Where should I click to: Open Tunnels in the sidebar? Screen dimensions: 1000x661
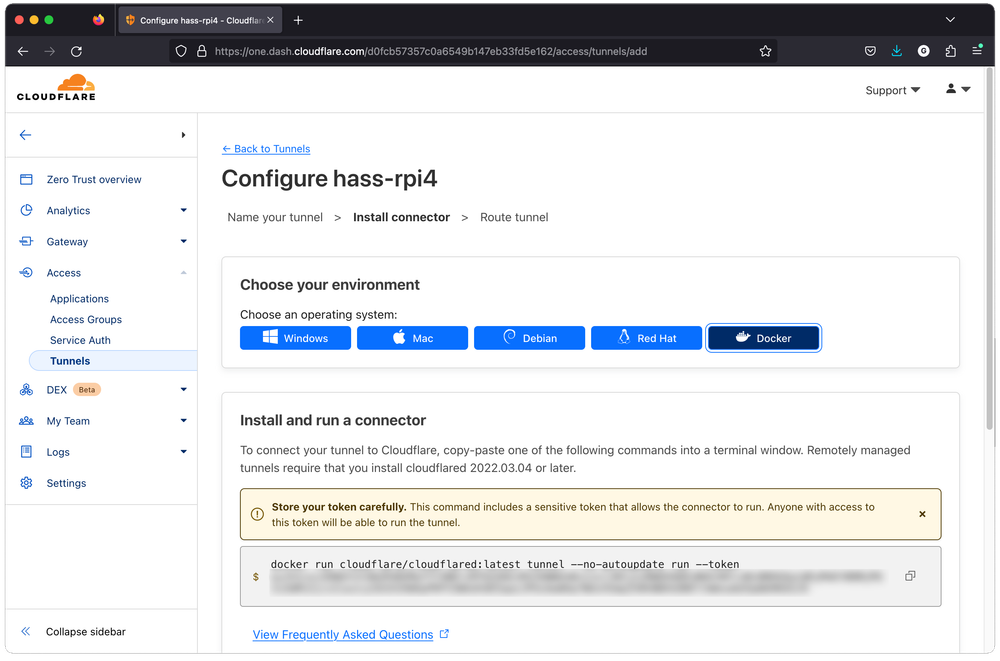70,361
